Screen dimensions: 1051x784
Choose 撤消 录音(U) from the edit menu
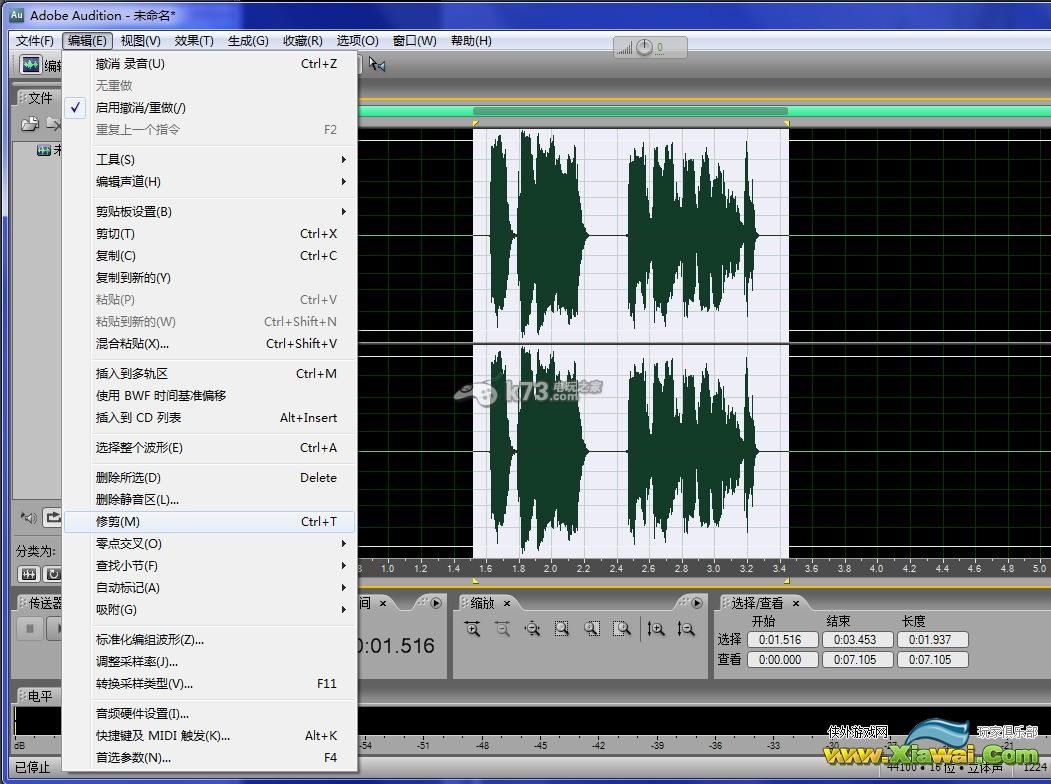pyautogui.click(x=209, y=64)
